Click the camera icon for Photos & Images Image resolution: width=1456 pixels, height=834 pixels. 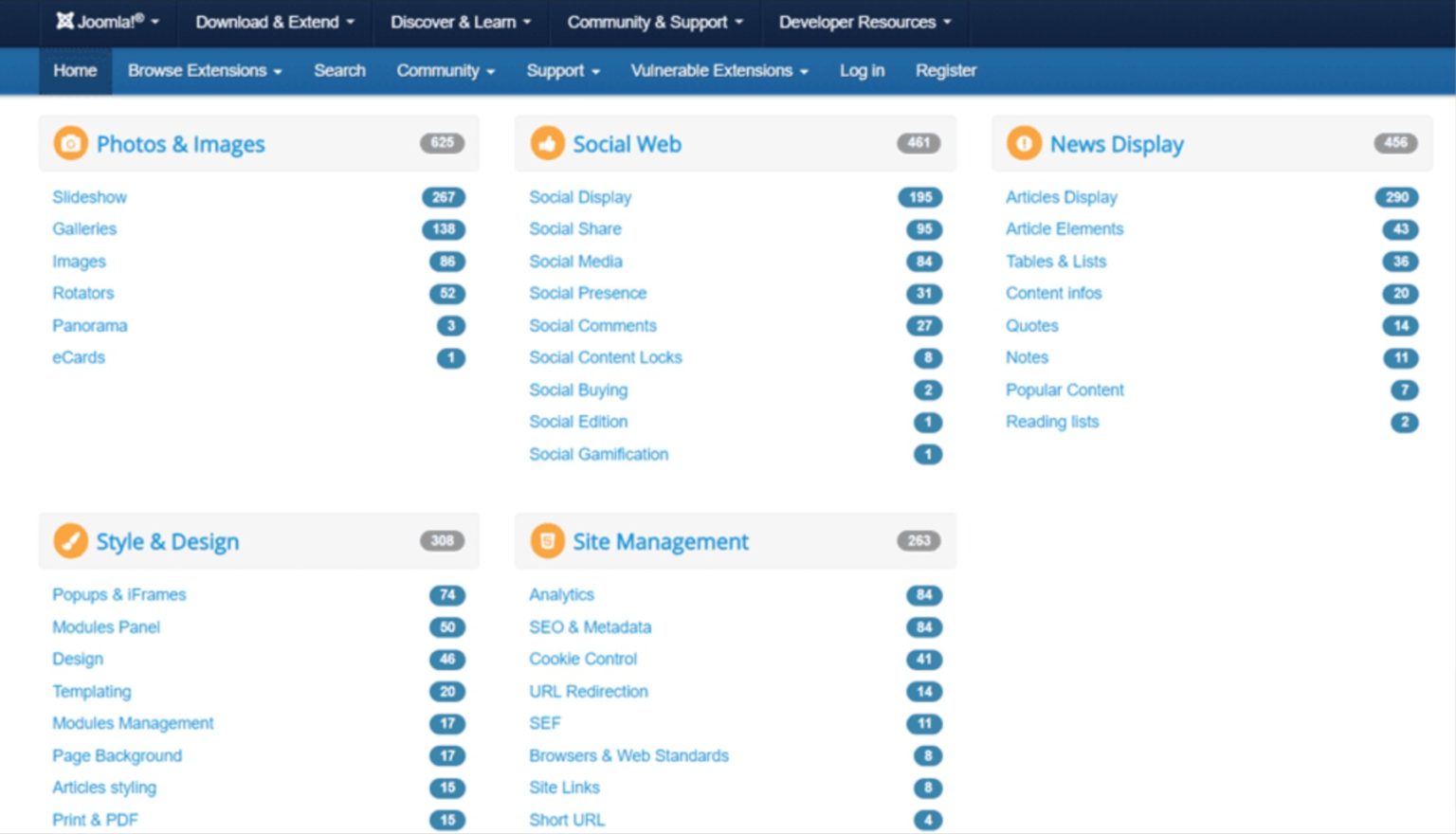point(70,143)
